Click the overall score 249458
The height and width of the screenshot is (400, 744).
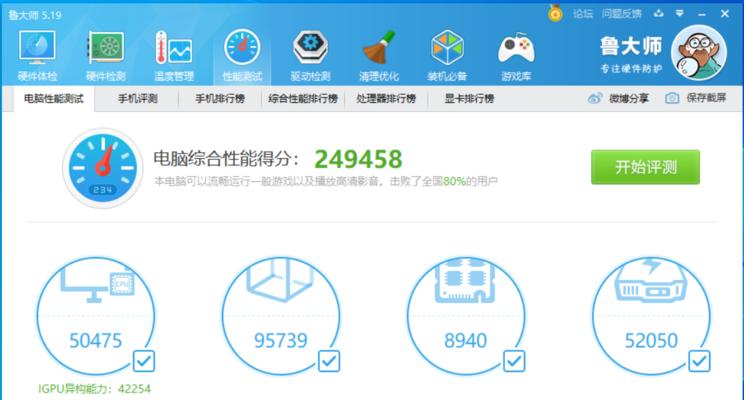coord(358,159)
